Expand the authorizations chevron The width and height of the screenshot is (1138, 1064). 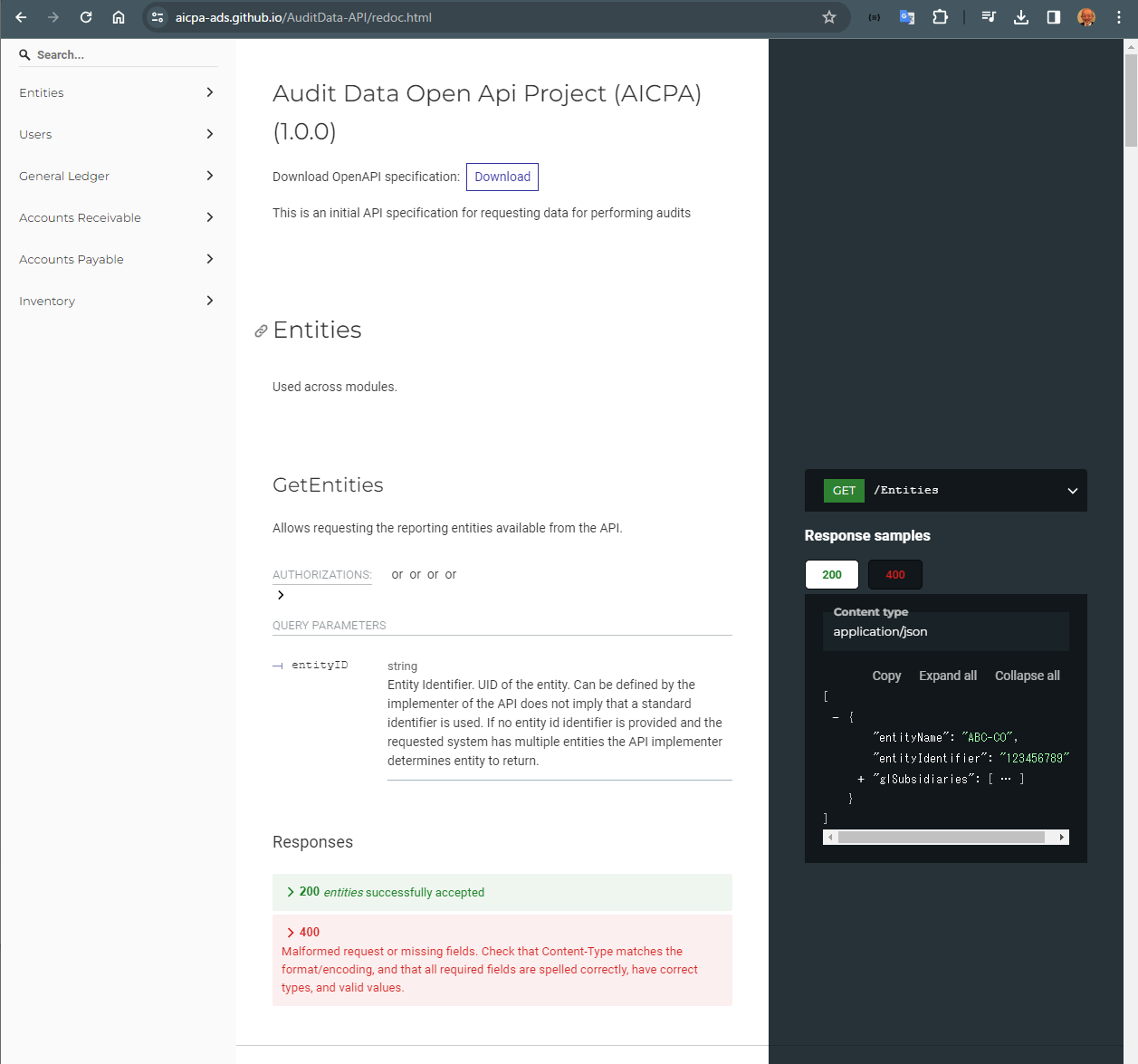(281, 595)
